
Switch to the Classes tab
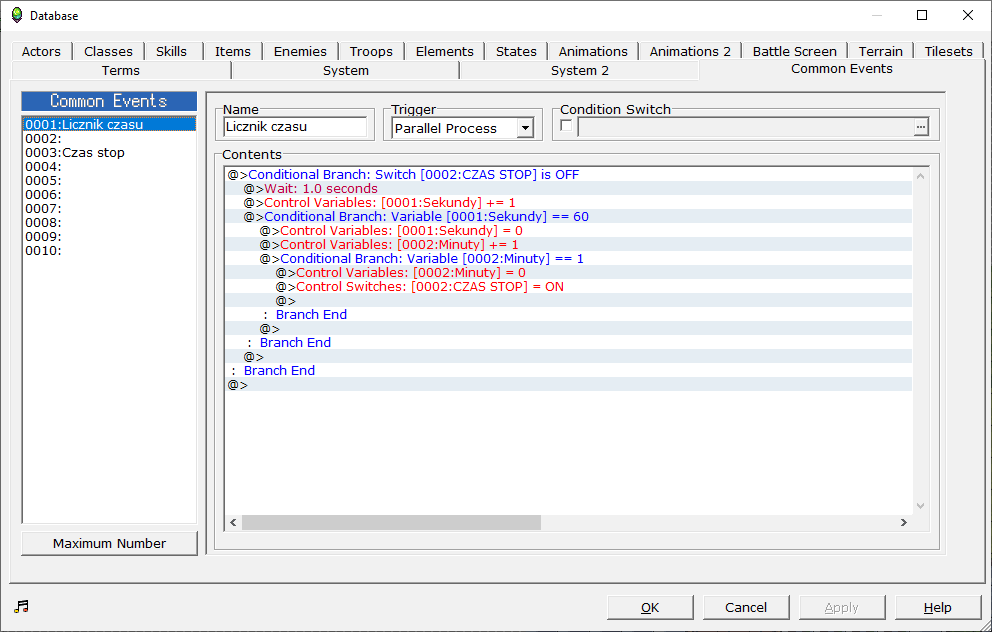pos(108,51)
